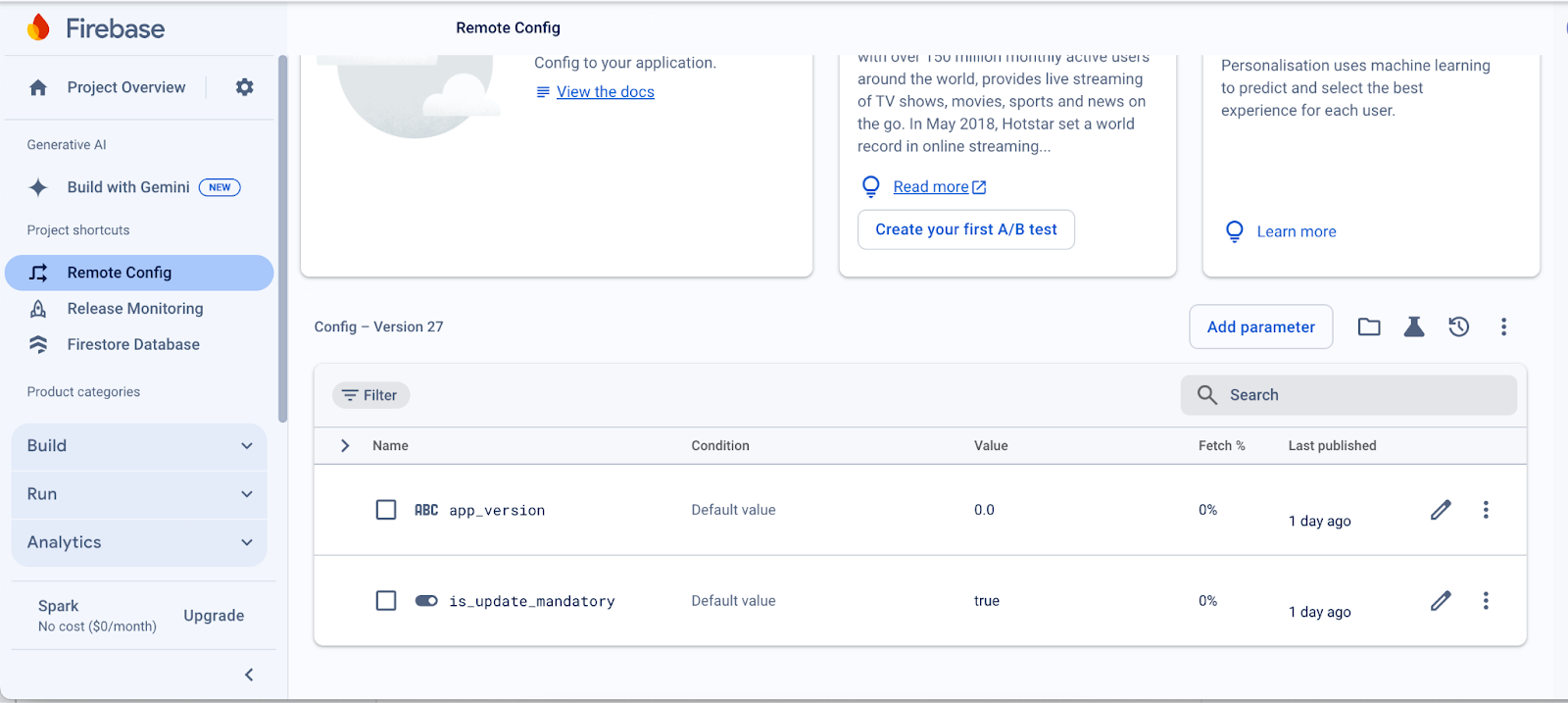Image resolution: width=1568 pixels, height=703 pixels.
Task: Open the Filter chip
Action: pyautogui.click(x=371, y=395)
